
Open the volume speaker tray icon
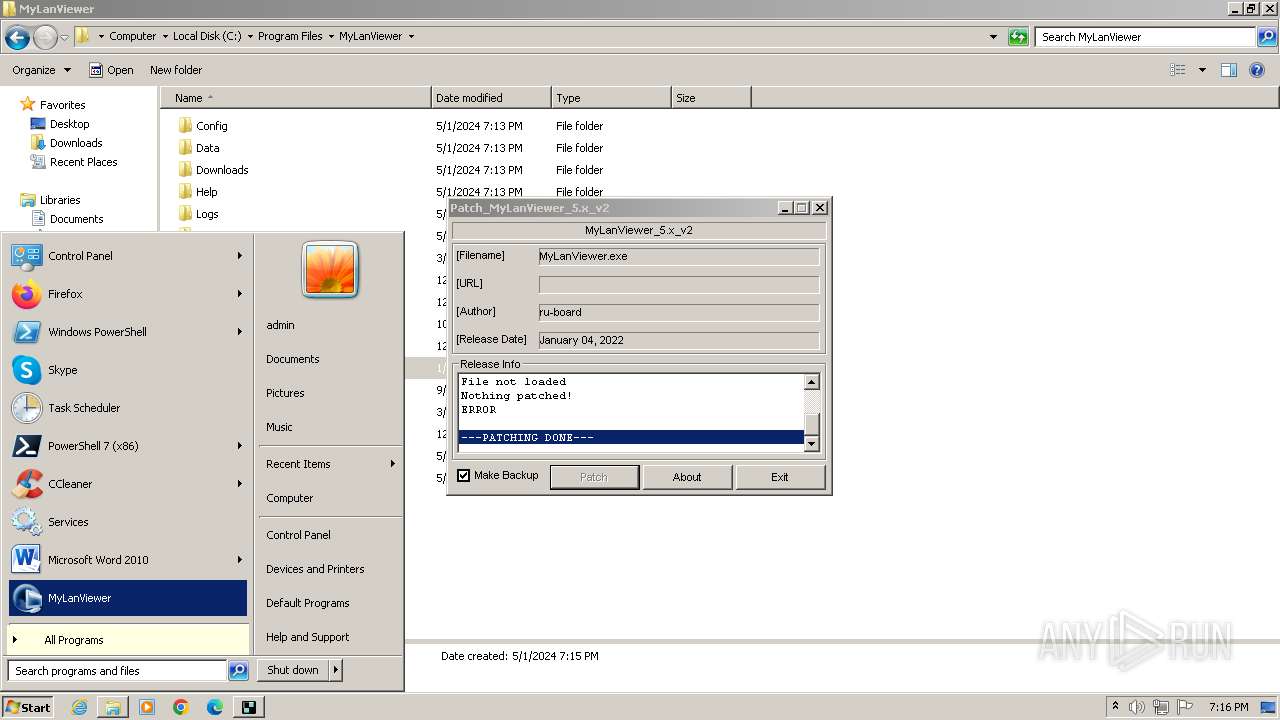(x=1138, y=707)
